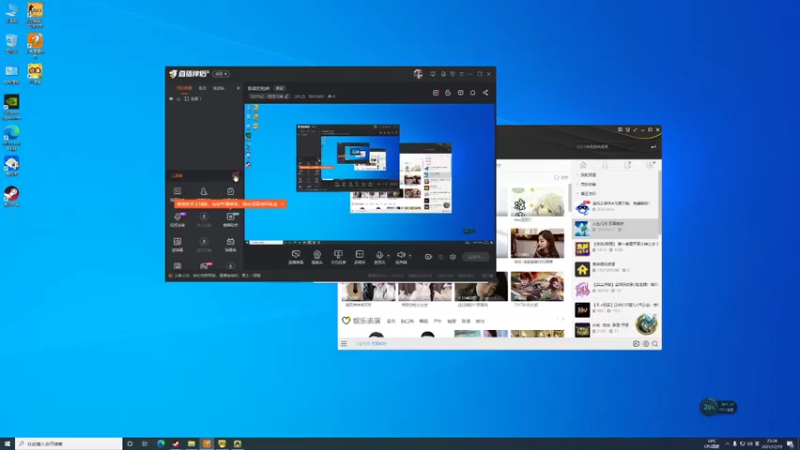
Task: Open the calendar icon with red dot
Action: 436,93
